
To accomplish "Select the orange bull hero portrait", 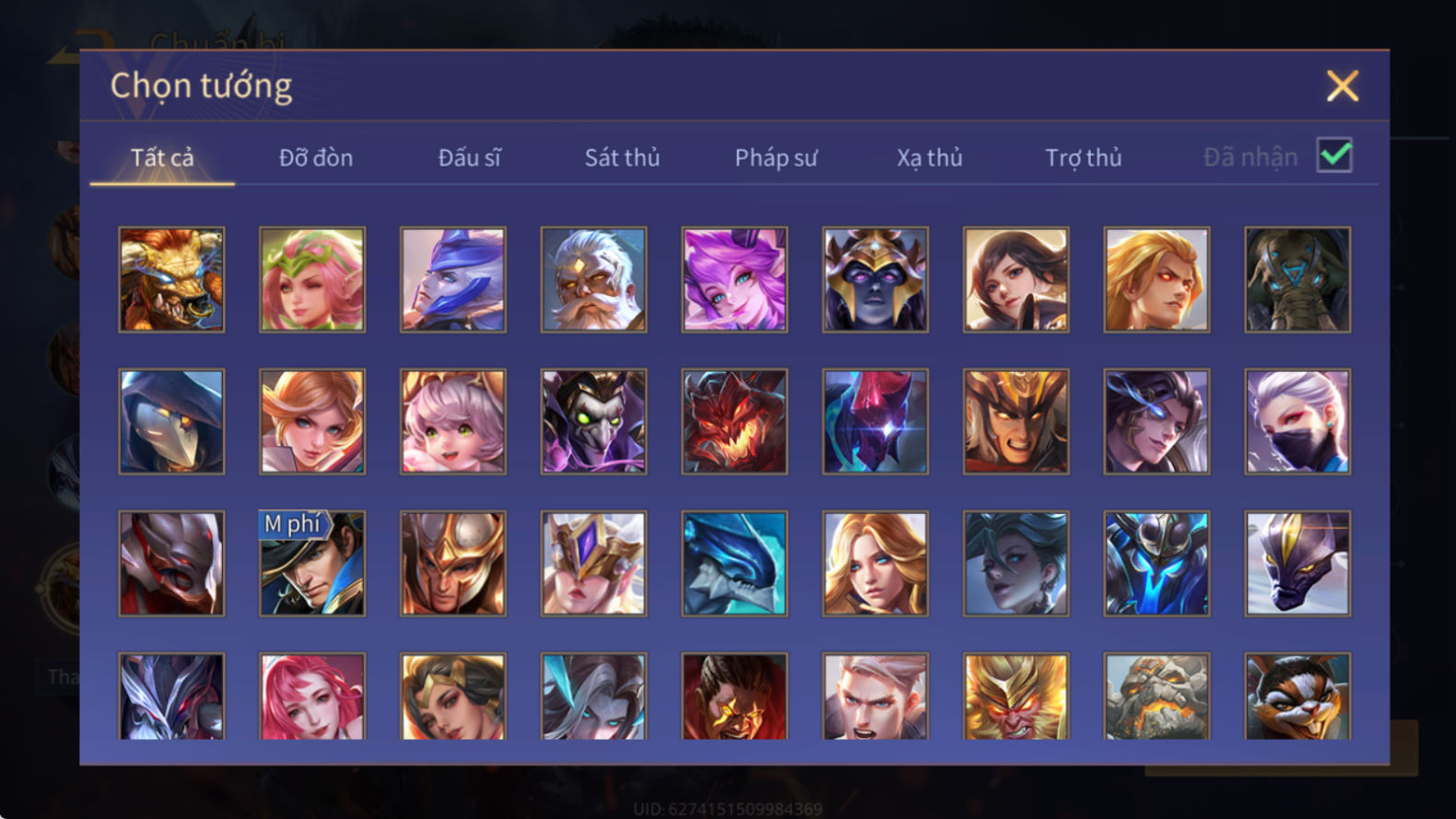I will click(x=171, y=280).
